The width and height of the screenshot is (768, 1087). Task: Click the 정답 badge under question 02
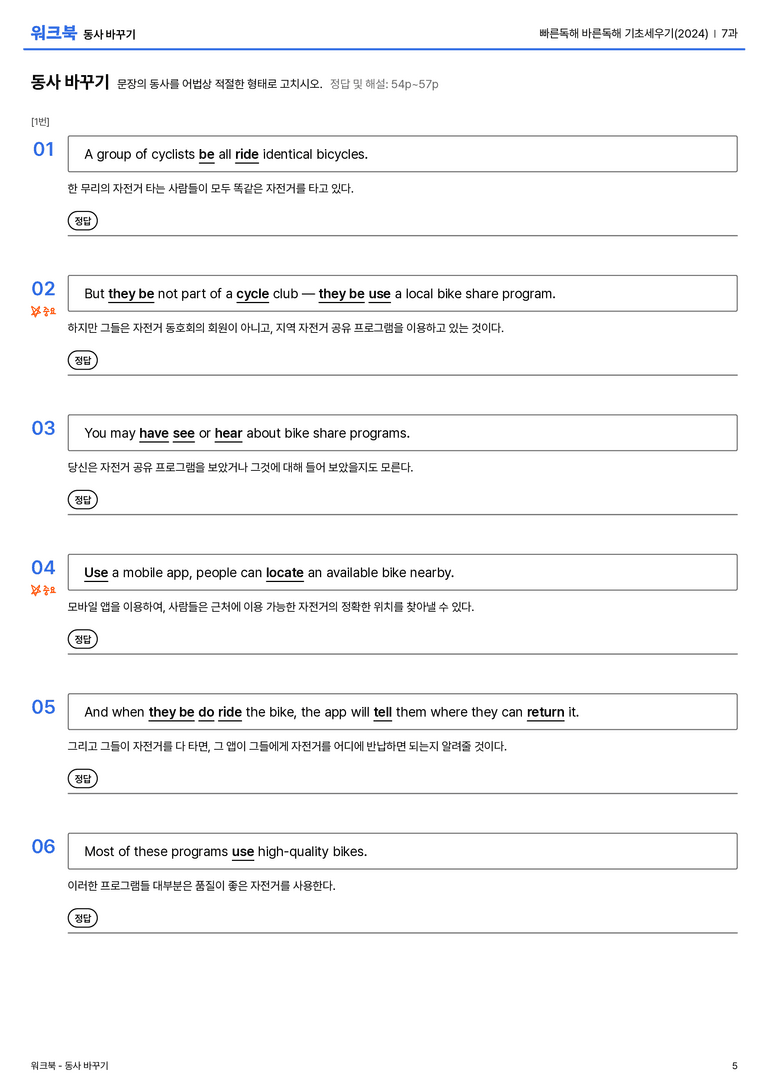pos(82,360)
